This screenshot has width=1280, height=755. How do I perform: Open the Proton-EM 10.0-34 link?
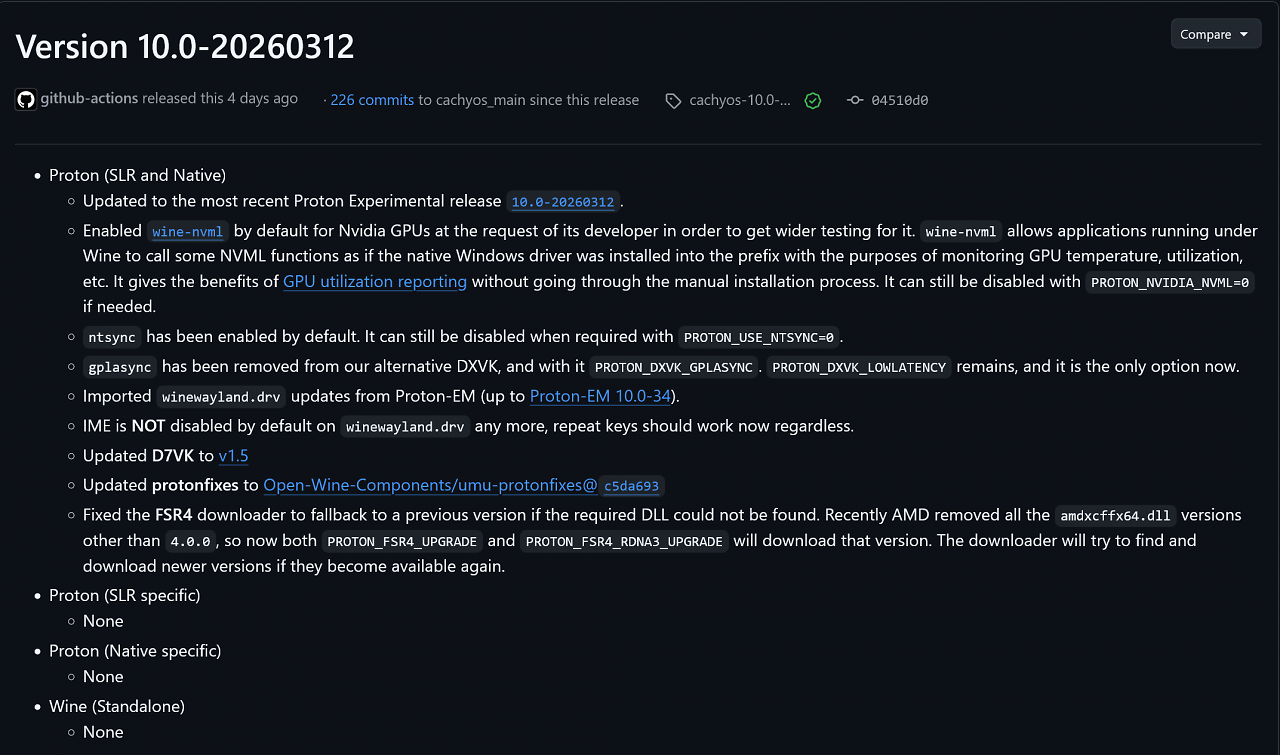(600, 396)
